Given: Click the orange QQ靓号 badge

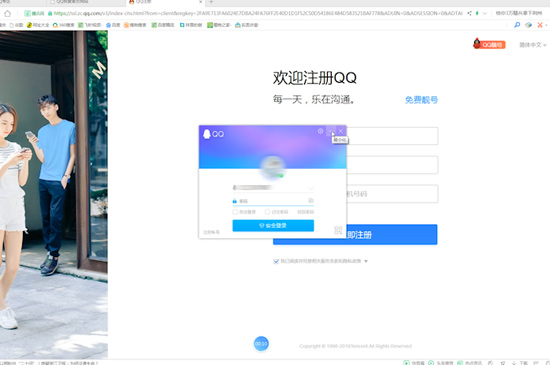Looking at the screenshot, I should tap(489, 44).
